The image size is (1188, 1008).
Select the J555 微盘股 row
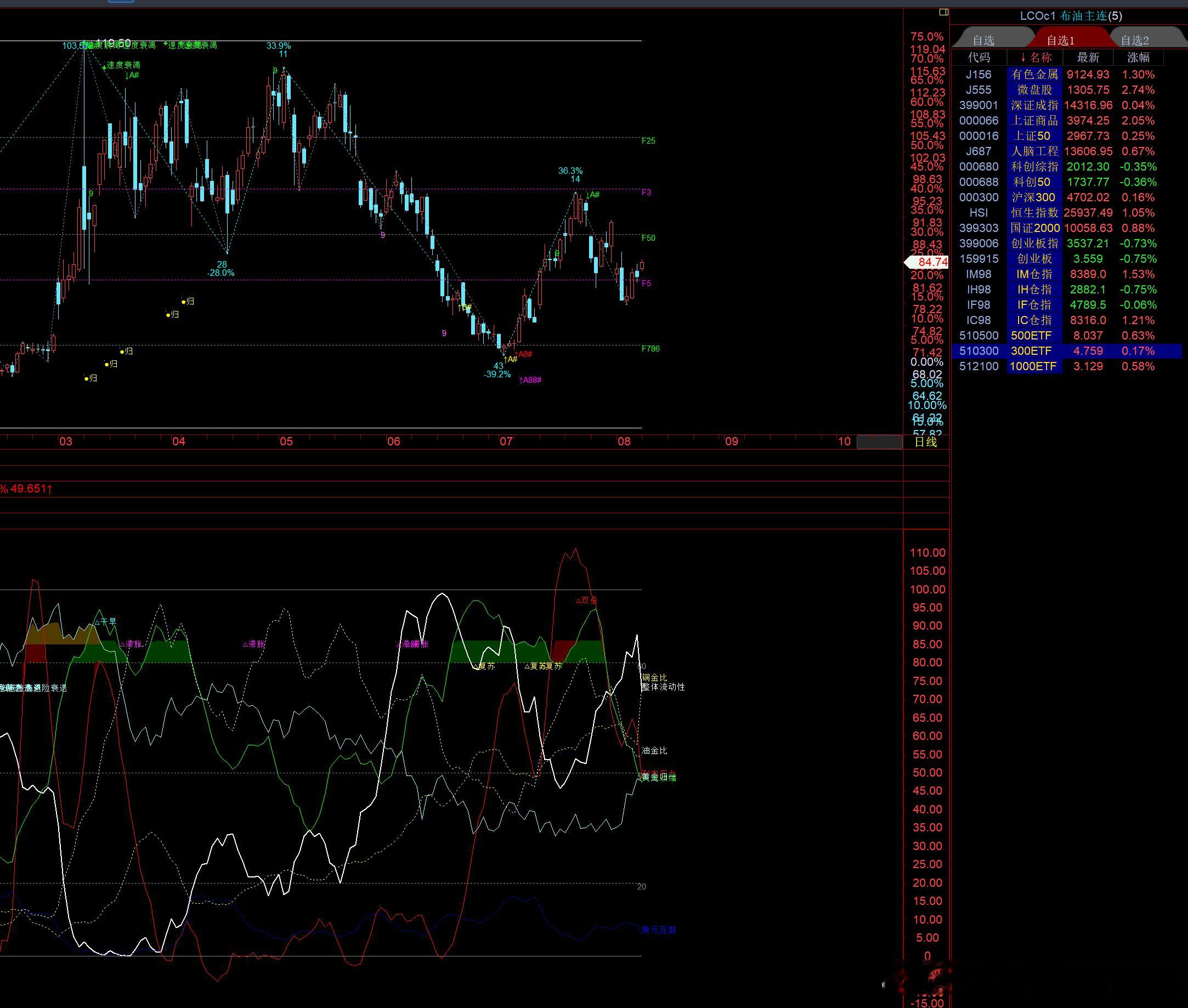click(1066, 90)
